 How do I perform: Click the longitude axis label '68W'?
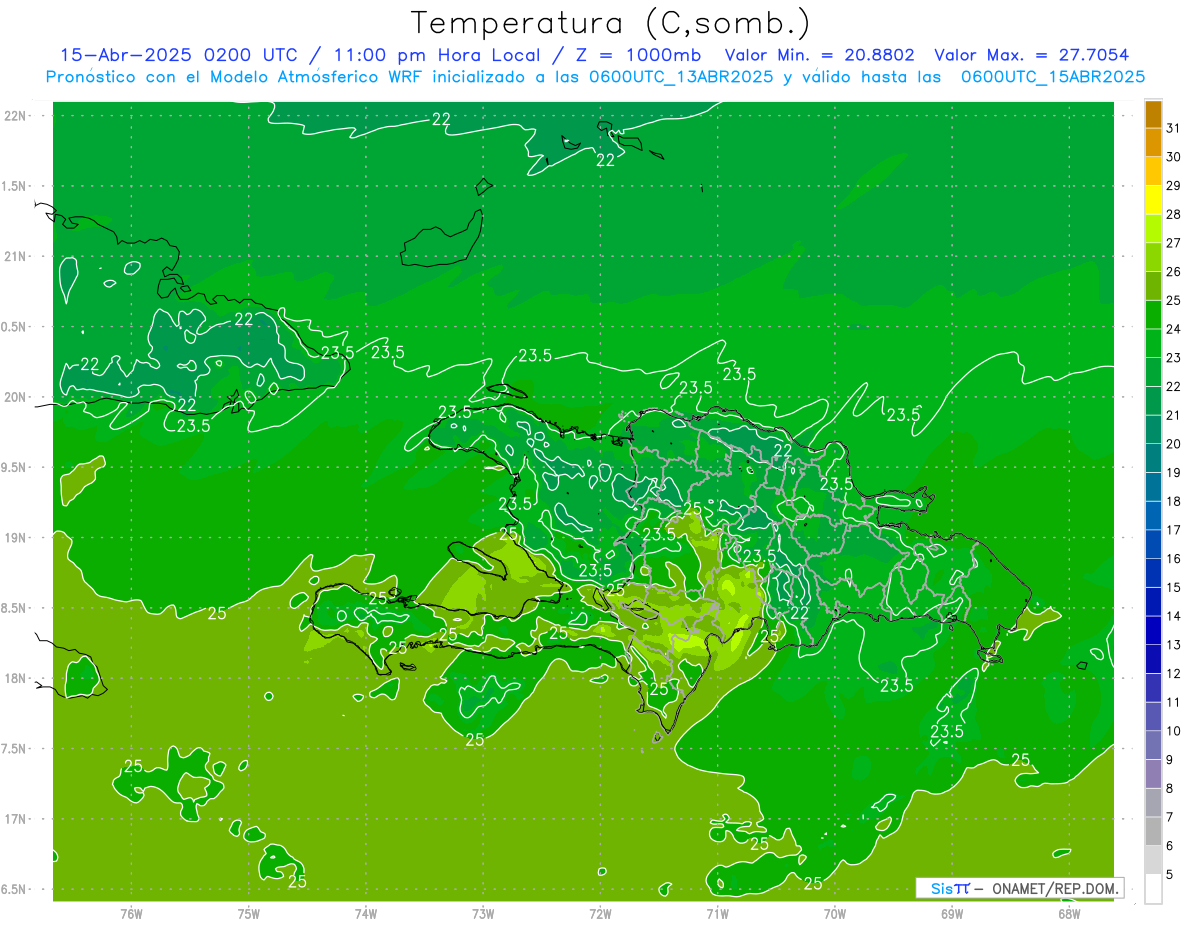(x=1069, y=914)
